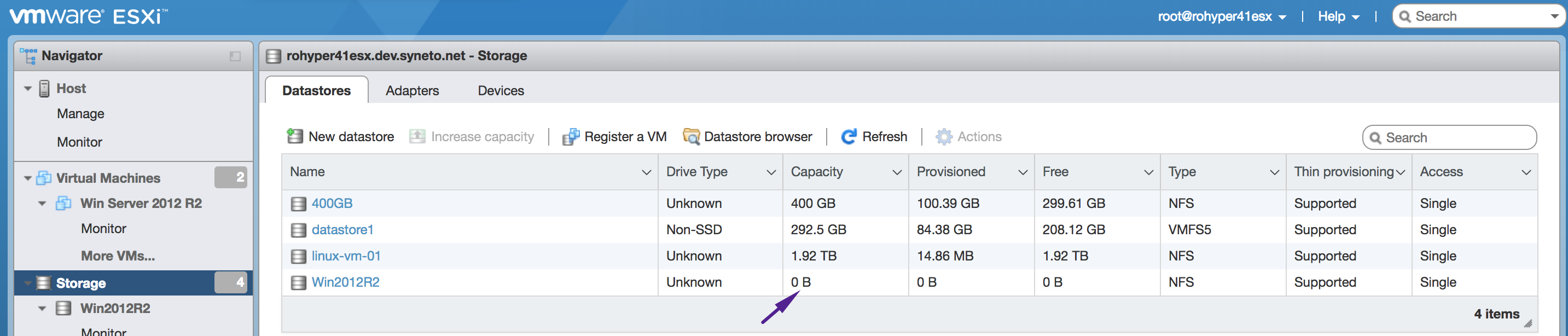
Task: Collapse the Win2012R2 node in Navigator
Action: 42,309
